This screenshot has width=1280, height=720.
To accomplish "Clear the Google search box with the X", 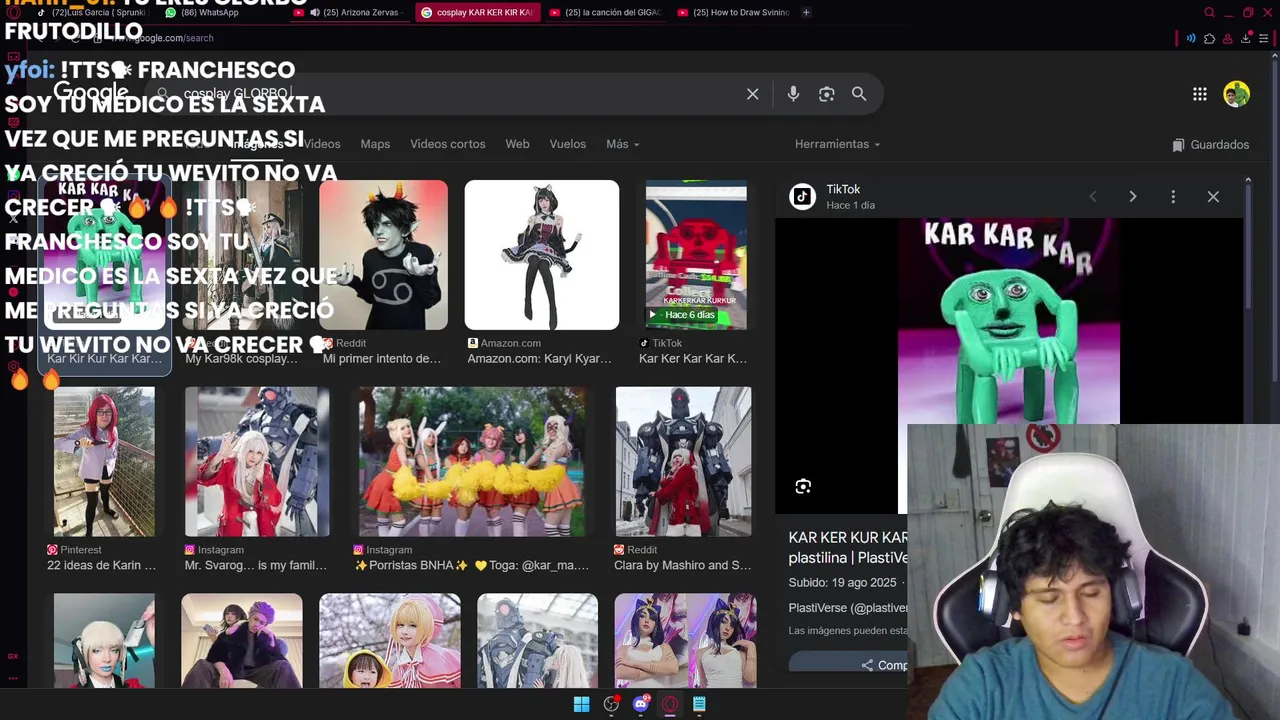I will [752, 94].
